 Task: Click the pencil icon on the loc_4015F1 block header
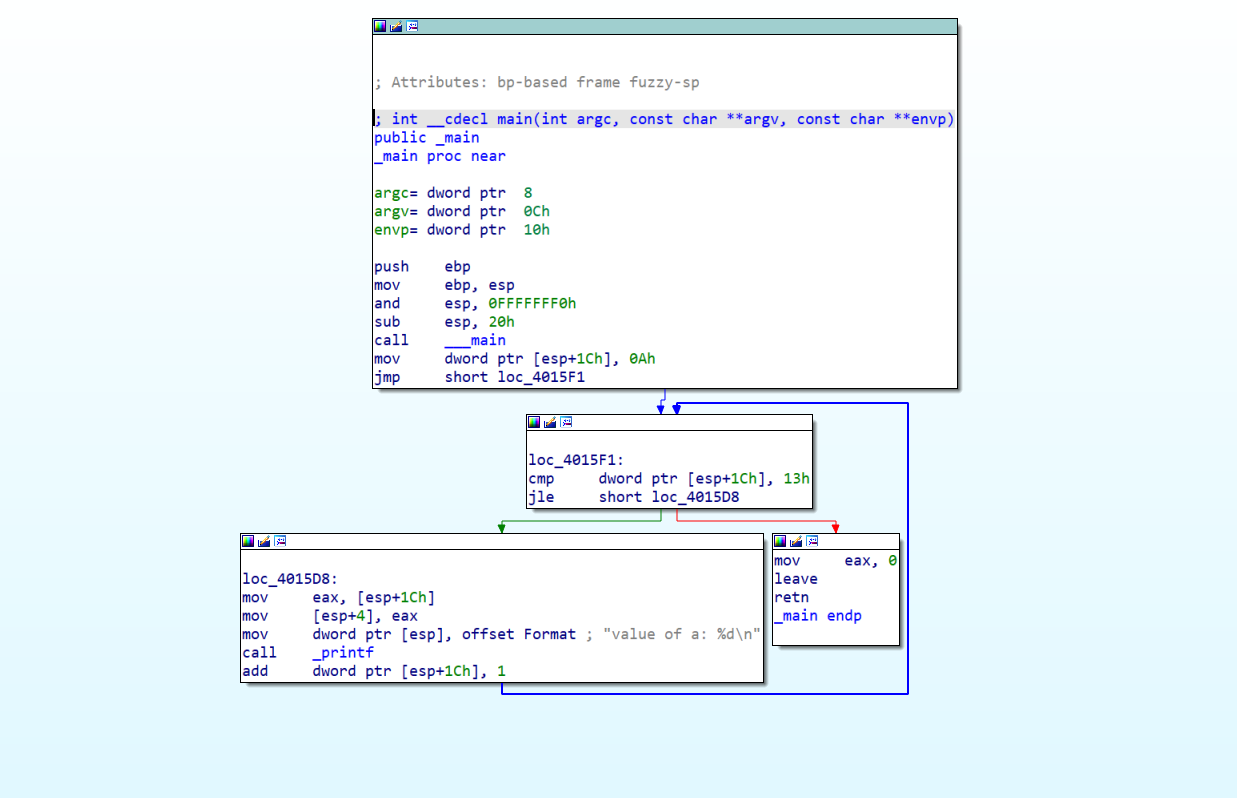[550, 421]
